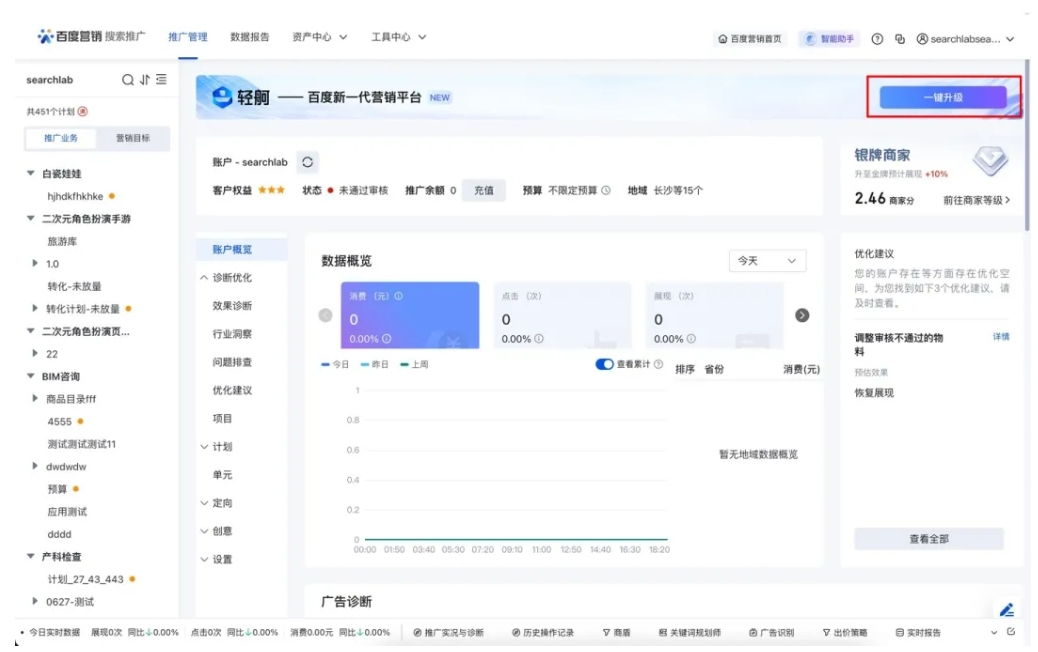Open the help question mark icon

point(877,39)
